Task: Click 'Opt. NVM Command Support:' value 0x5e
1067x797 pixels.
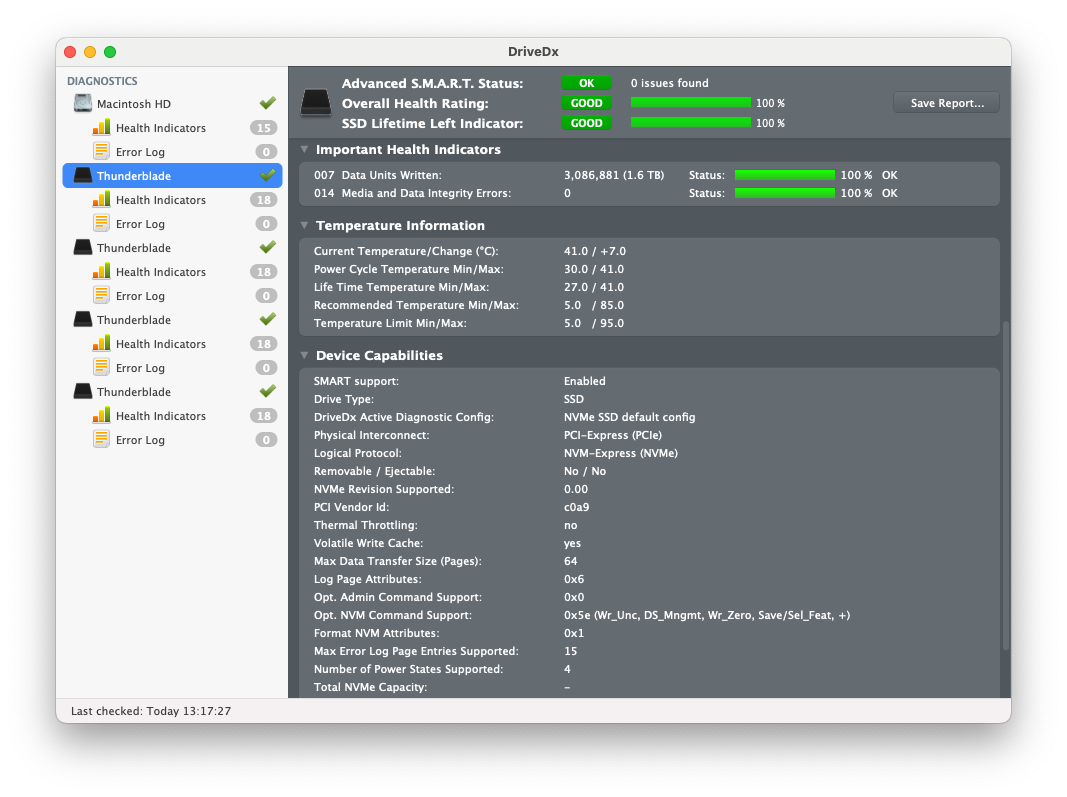Action: [706, 615]
